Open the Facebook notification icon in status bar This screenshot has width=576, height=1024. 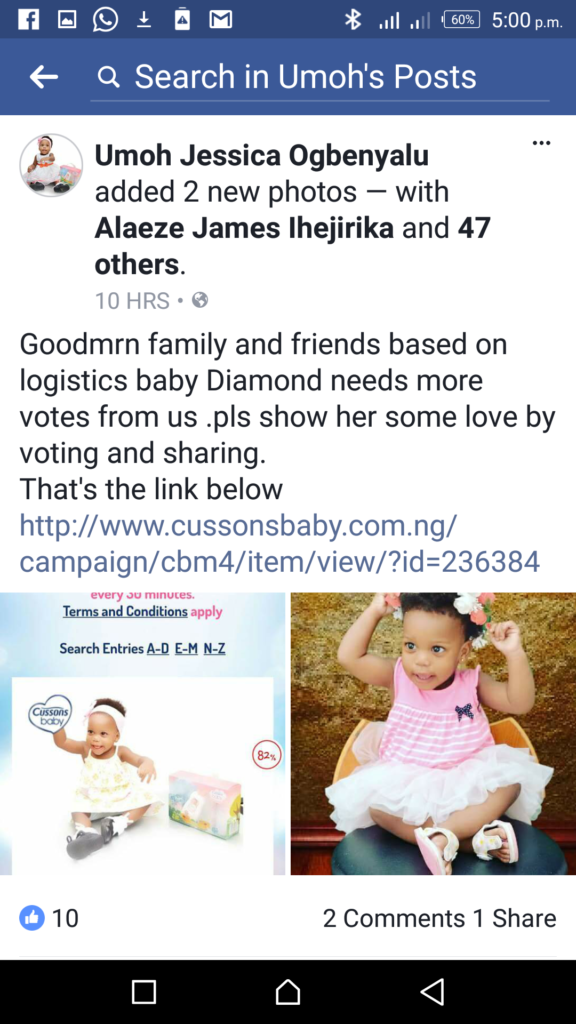(28, 20)
